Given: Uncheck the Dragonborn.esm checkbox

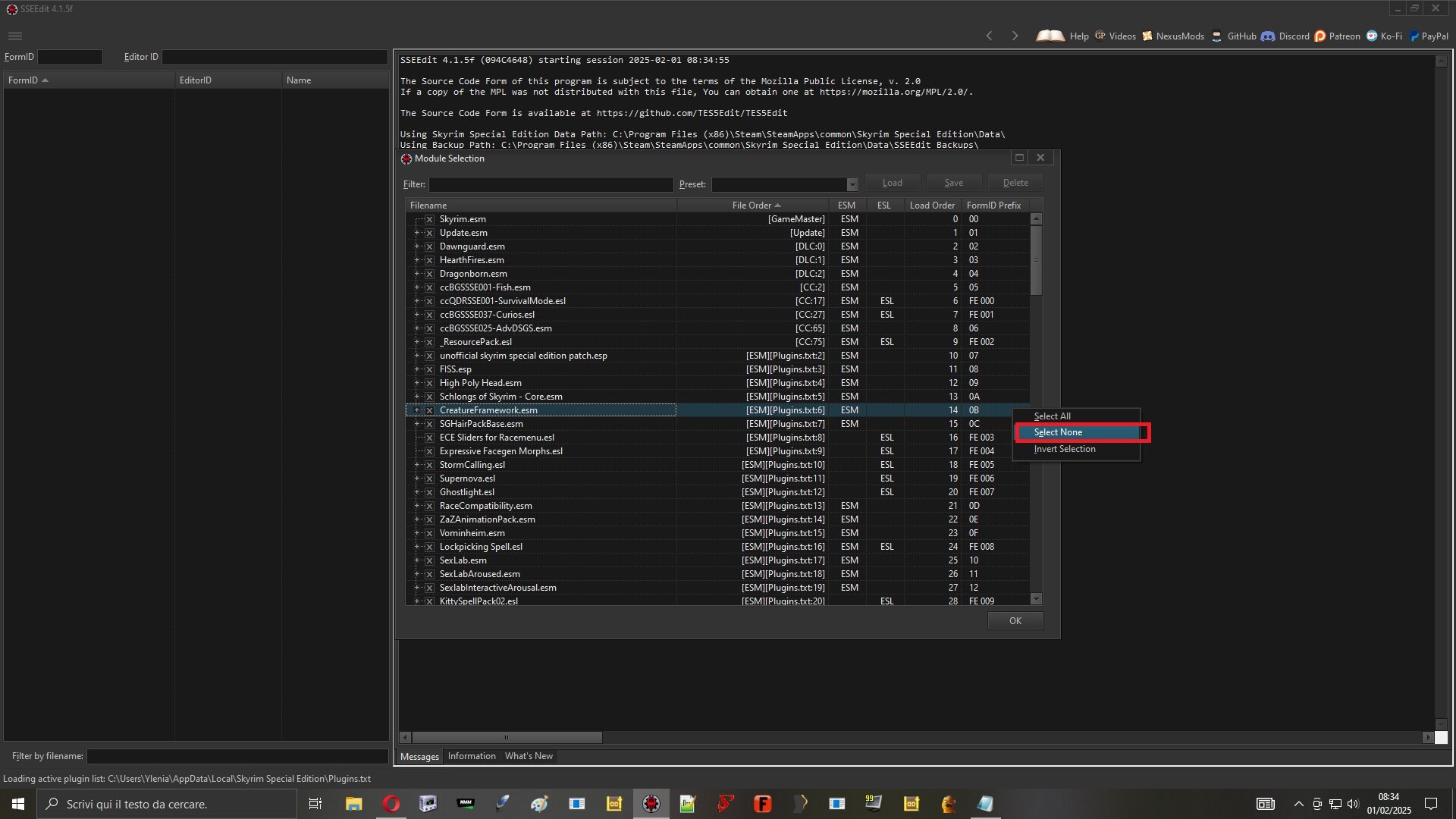Looking at the screenshot, I should coord(429,274).
